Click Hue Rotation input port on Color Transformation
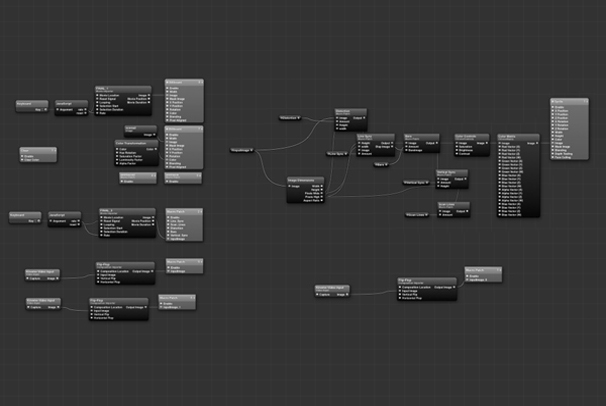The height and width of the screenshot is (406, 606). pyautogui.click(x=119, y=152)
